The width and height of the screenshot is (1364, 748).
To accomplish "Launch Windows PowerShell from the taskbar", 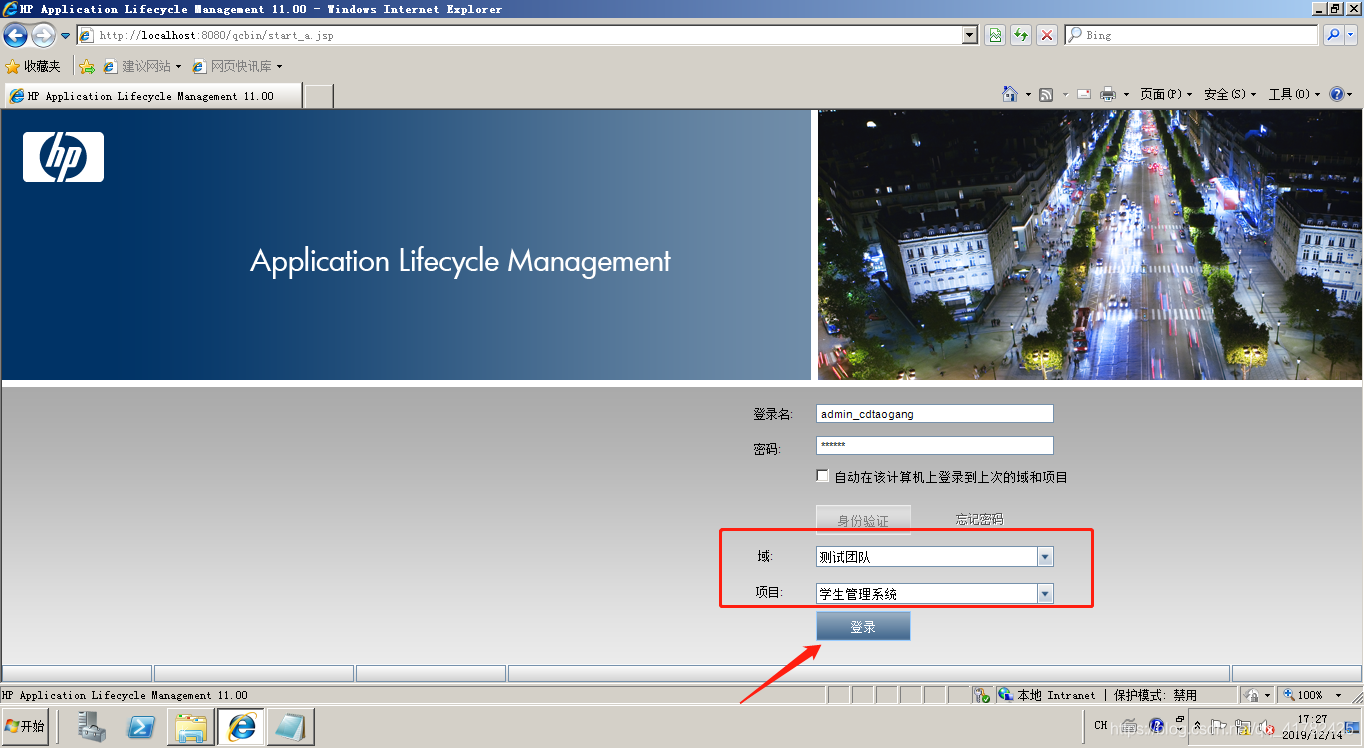I will 141,726.
